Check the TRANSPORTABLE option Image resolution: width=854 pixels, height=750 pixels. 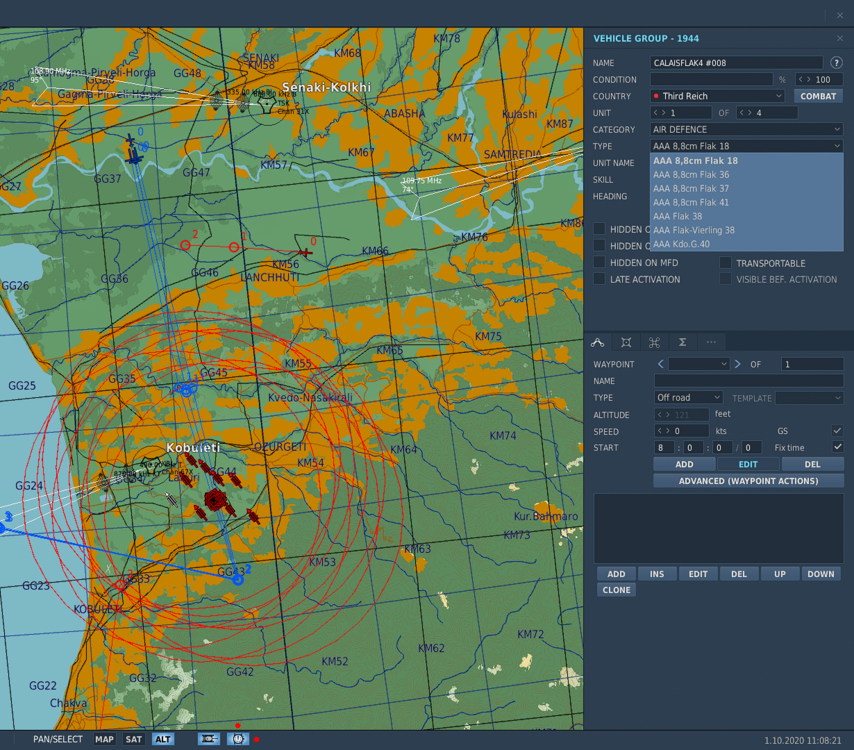[725, 263]
